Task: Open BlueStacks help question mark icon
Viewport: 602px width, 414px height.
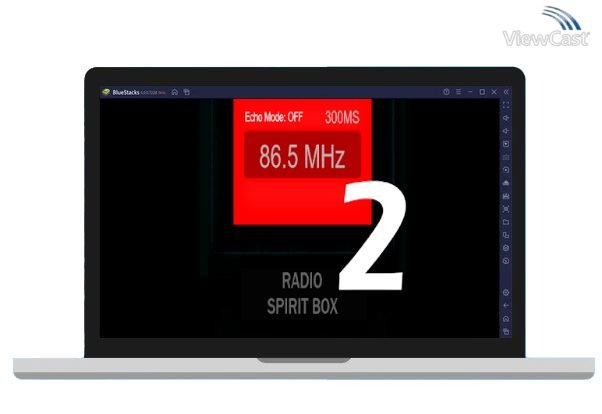Action: 446,92
